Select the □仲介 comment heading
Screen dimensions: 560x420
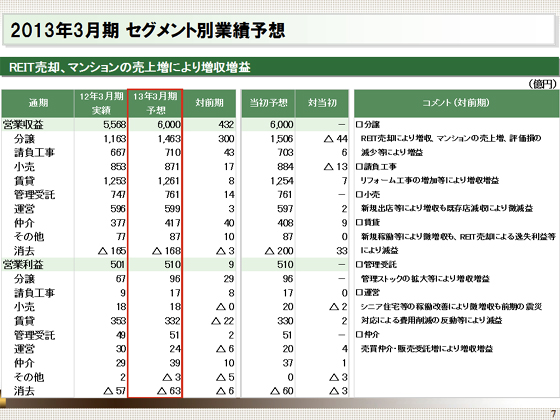point(368,335)
